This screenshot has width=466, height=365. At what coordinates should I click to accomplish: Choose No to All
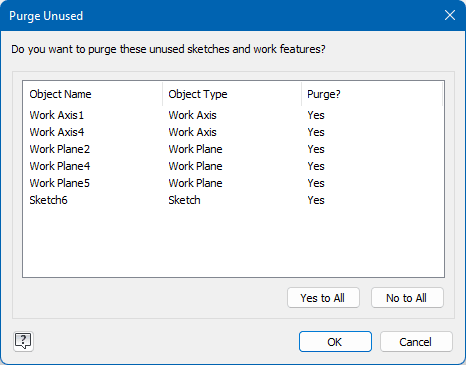tap(407, 298)
